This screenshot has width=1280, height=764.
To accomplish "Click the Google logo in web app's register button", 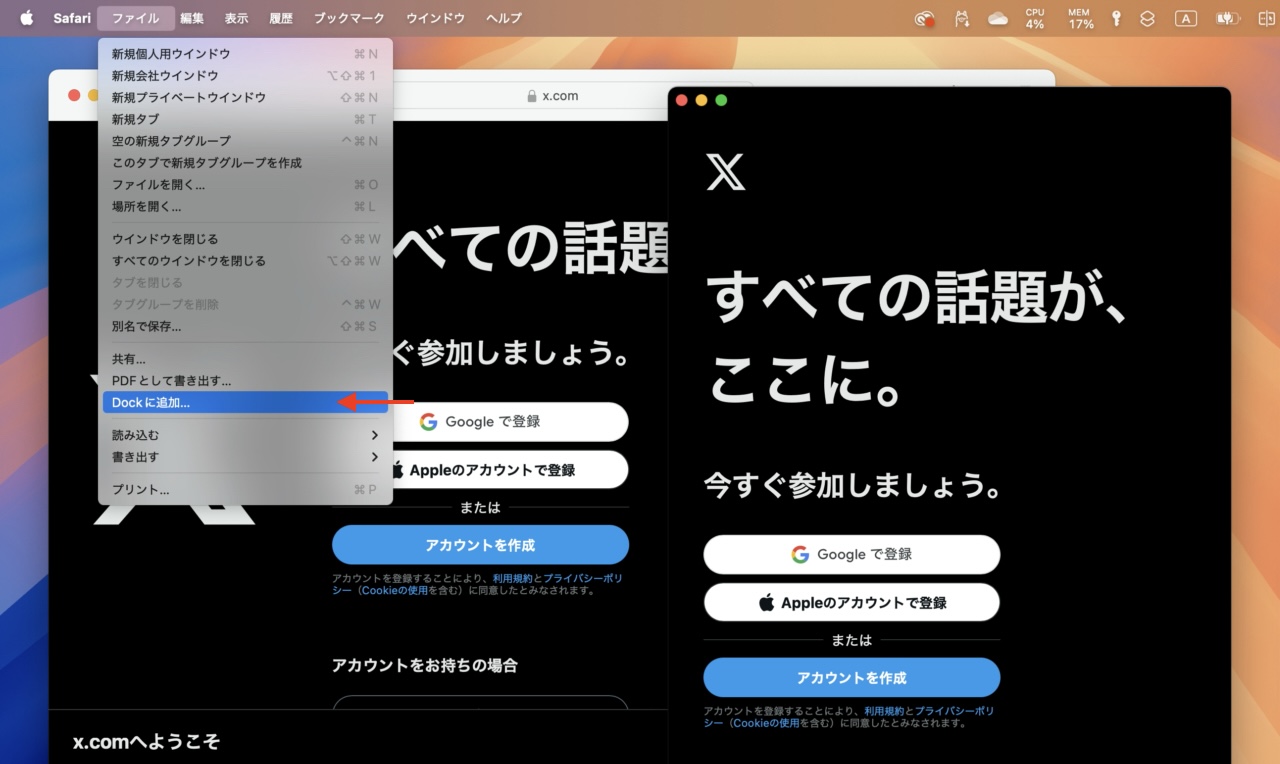I will coord(800,554).
